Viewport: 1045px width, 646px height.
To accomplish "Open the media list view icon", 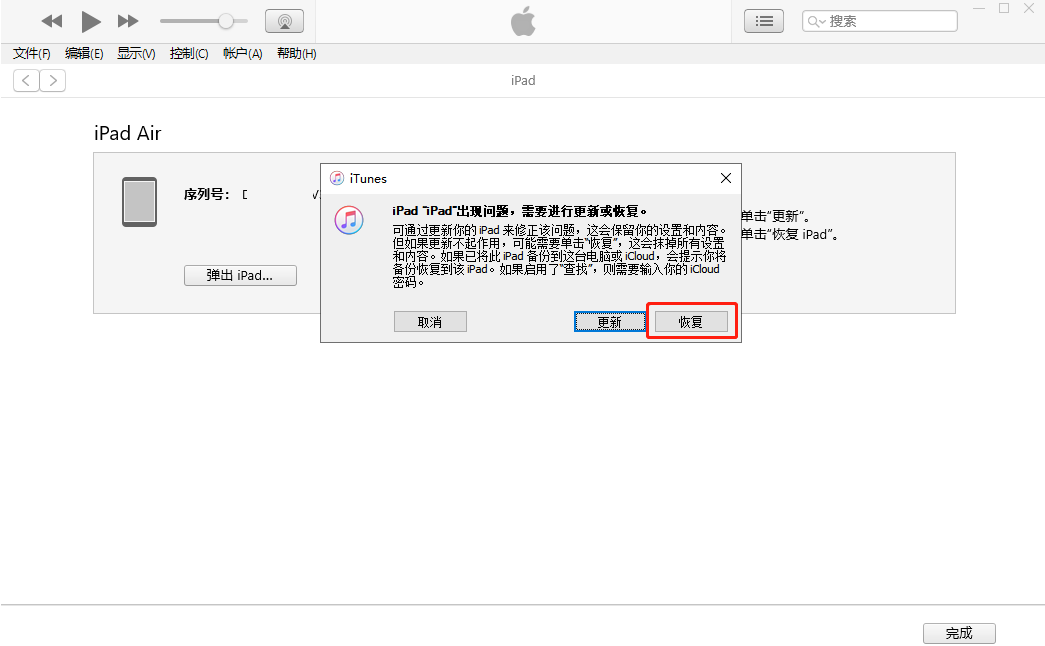I will tap(763, 20).
